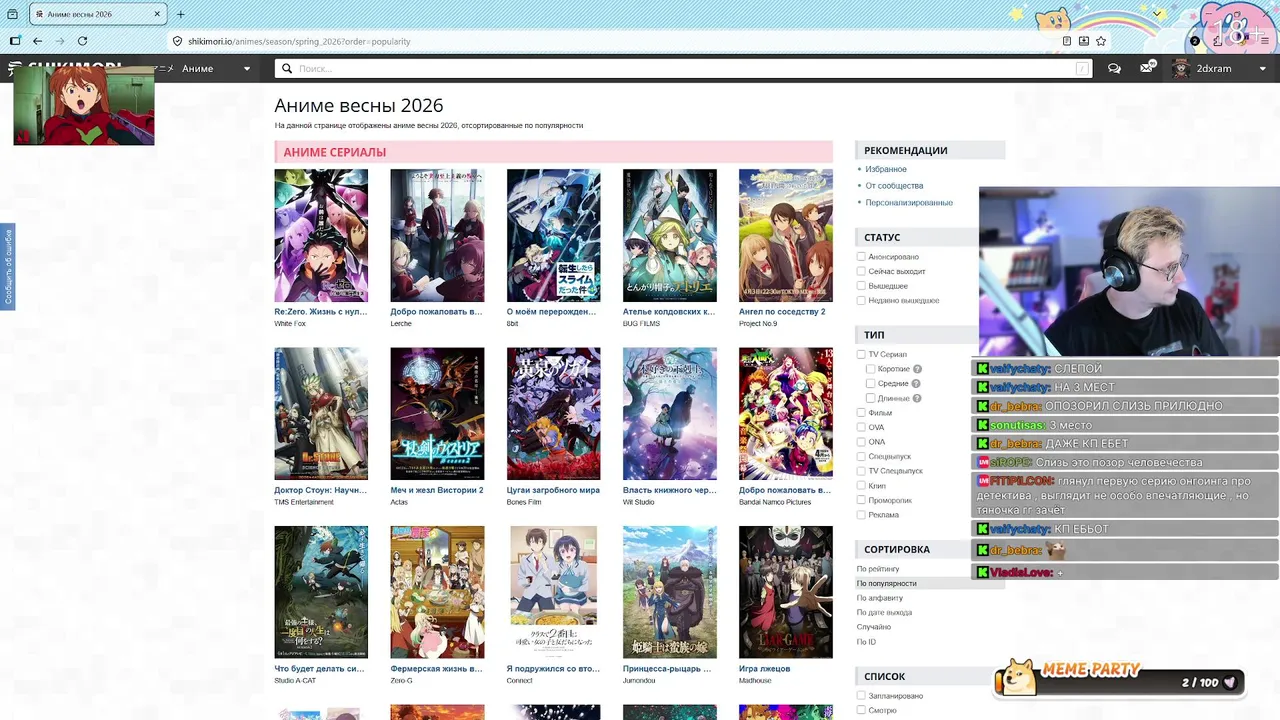Open От сообщества recommendations
This screenshot has height=720, width=1280.
(894, 185)
